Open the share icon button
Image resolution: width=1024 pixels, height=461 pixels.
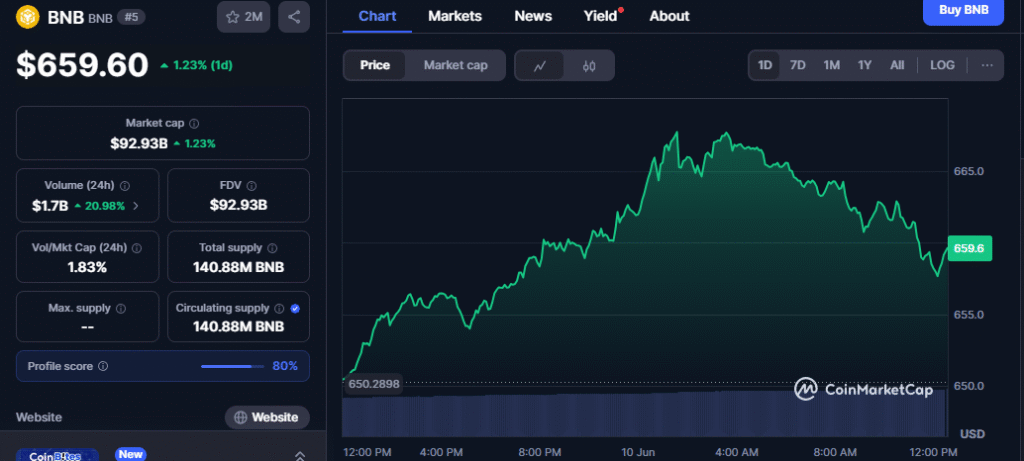tap(294, 17)
